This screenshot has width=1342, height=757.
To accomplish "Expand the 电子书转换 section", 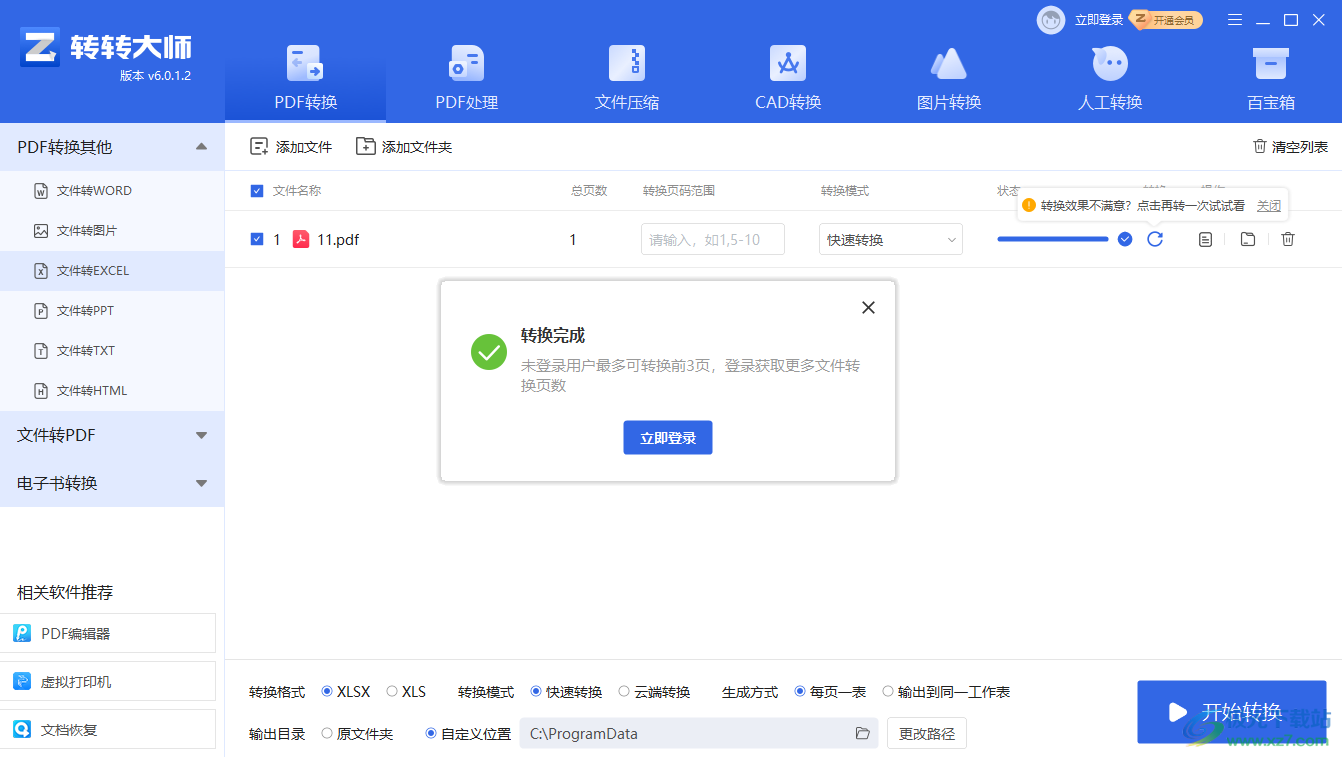I will 112,483.
